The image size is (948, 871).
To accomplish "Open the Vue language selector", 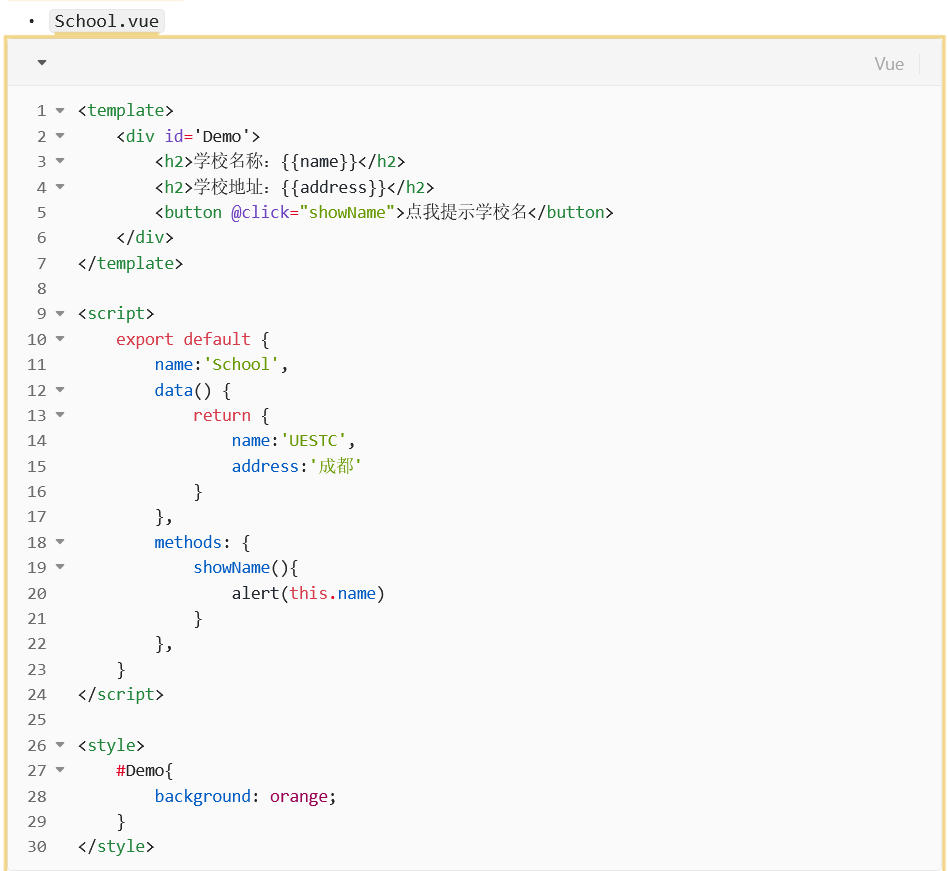I will [x=888, y=64].
